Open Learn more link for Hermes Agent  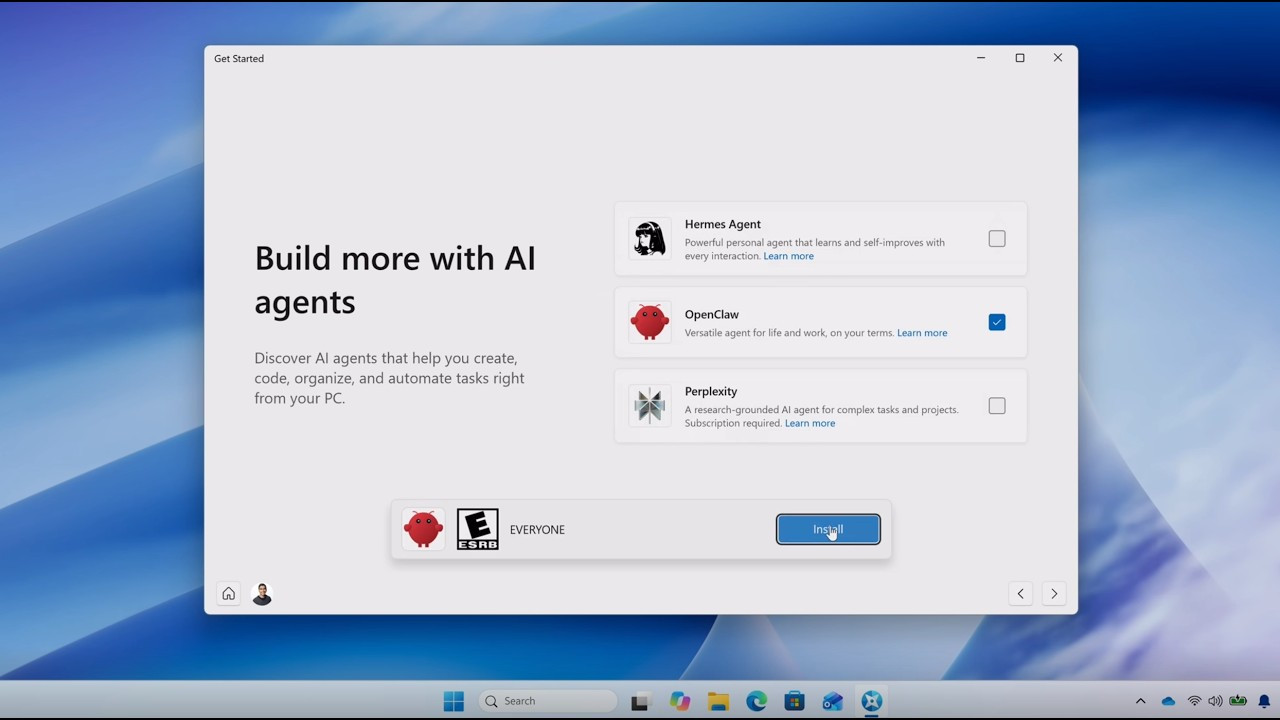point(789,256)
